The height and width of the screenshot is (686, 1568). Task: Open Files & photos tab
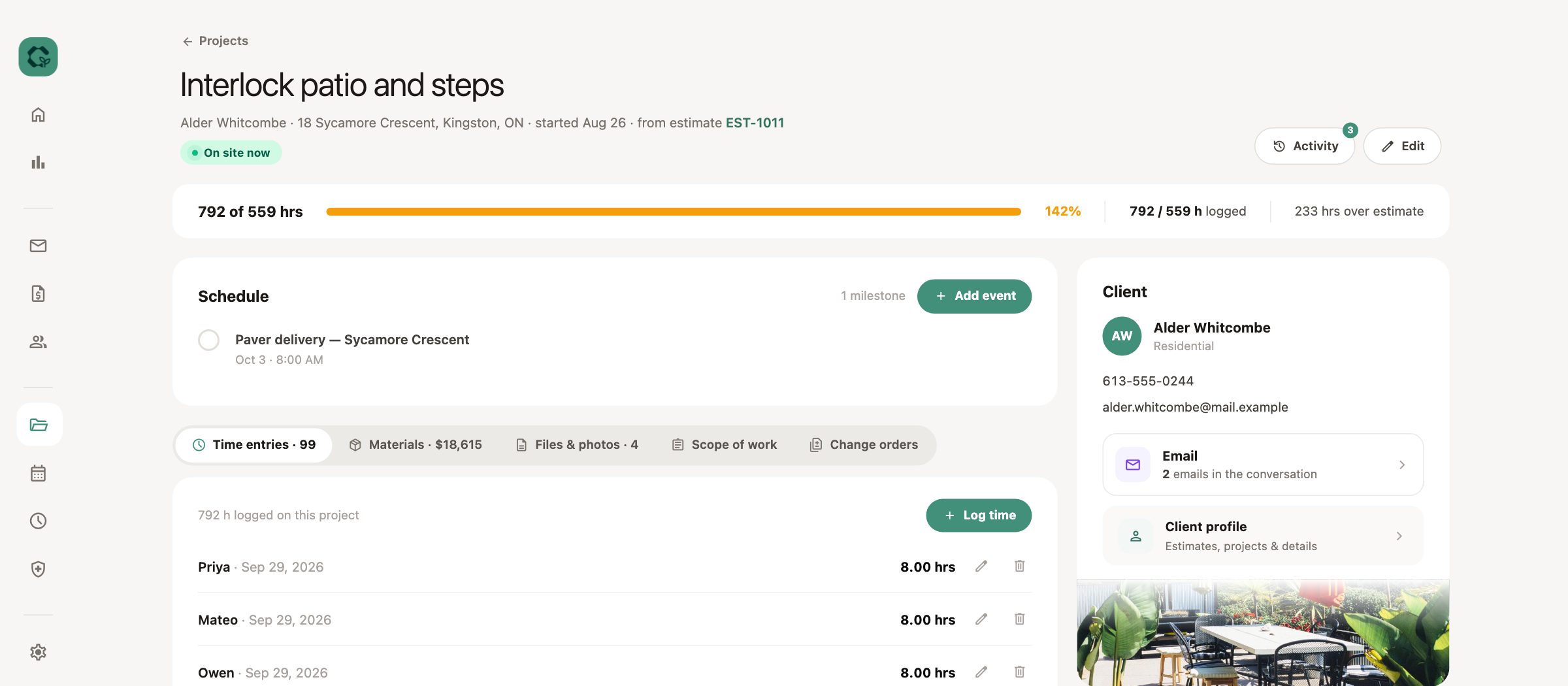click(x=577, y=445)
